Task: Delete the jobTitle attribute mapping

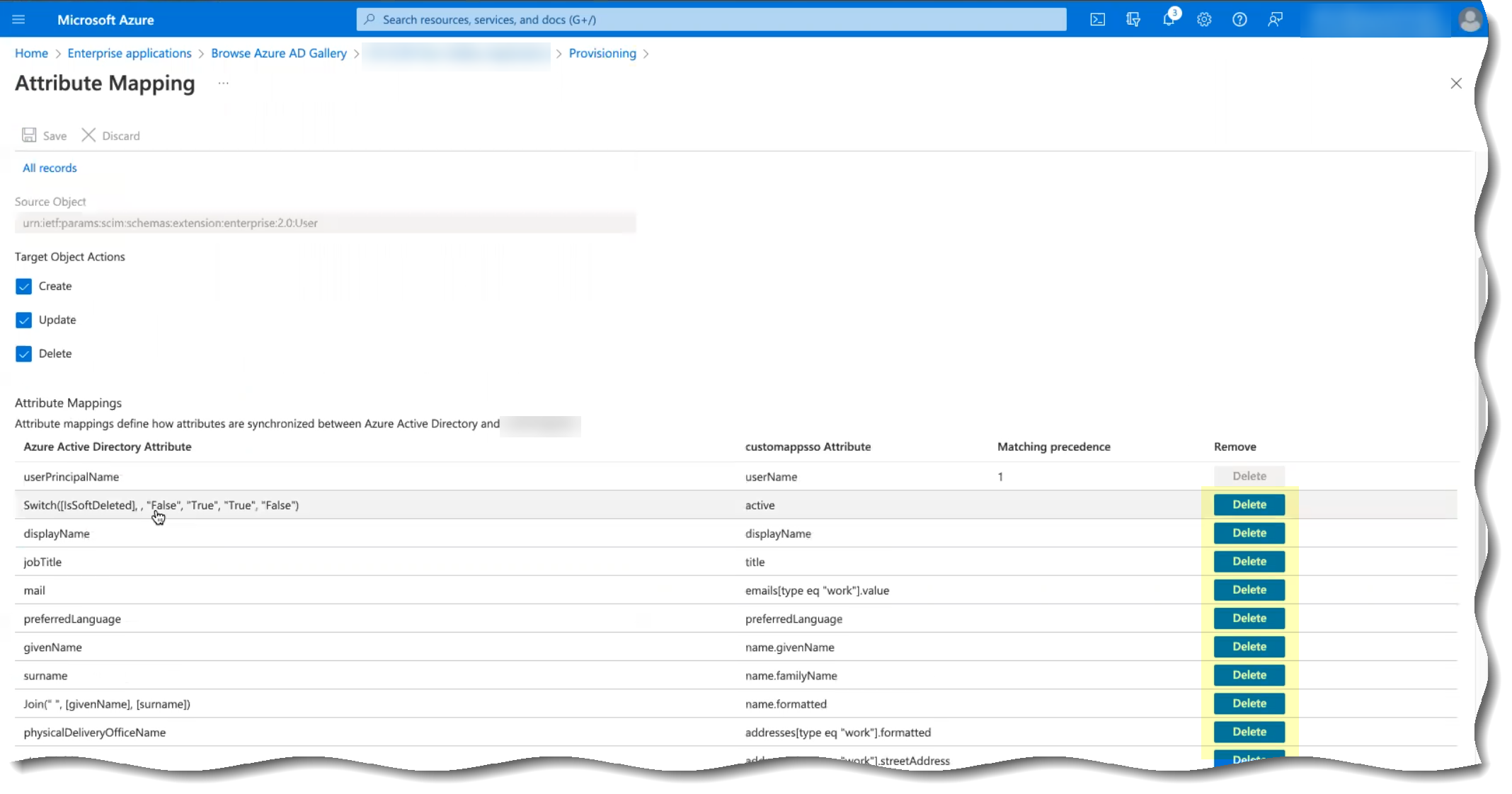Action: [x=1249, y=562]
